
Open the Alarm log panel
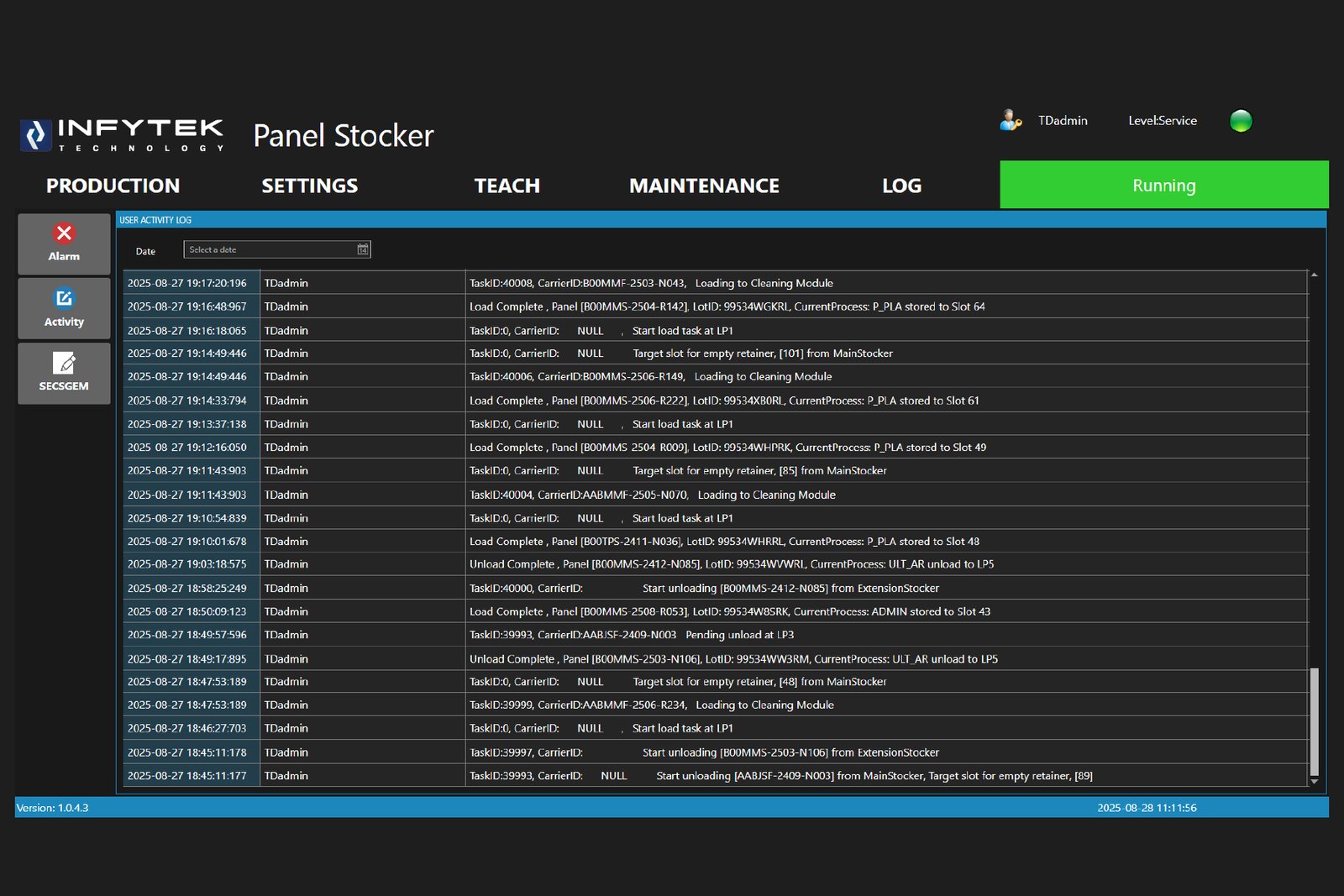tap(63, 244)
